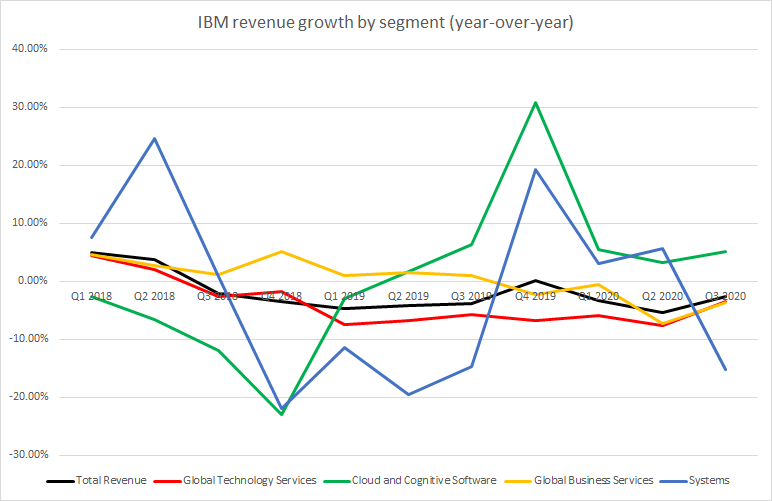Click the Systems line endpoint at Q3 2020

[726, 370]
